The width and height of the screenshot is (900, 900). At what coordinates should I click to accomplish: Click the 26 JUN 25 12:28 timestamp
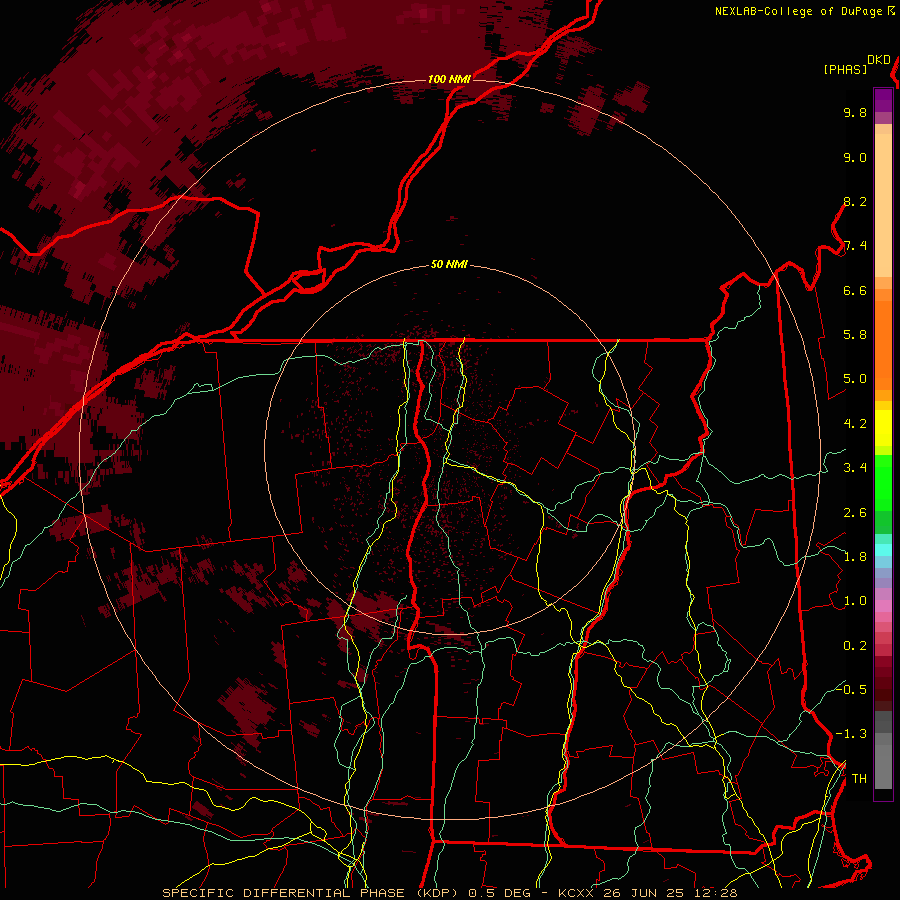(671, 893)
